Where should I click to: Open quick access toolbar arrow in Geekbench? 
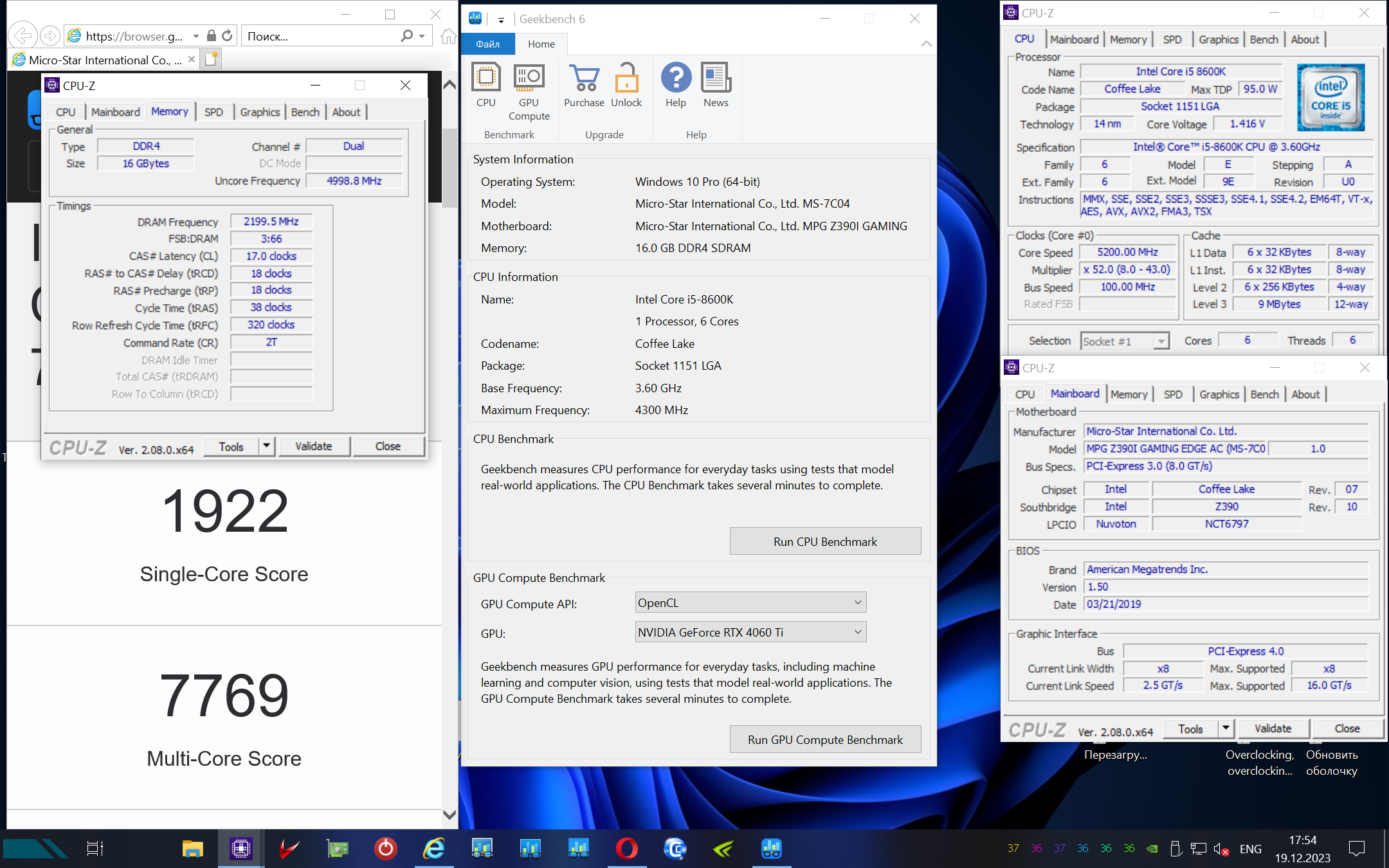click(501, 20)
